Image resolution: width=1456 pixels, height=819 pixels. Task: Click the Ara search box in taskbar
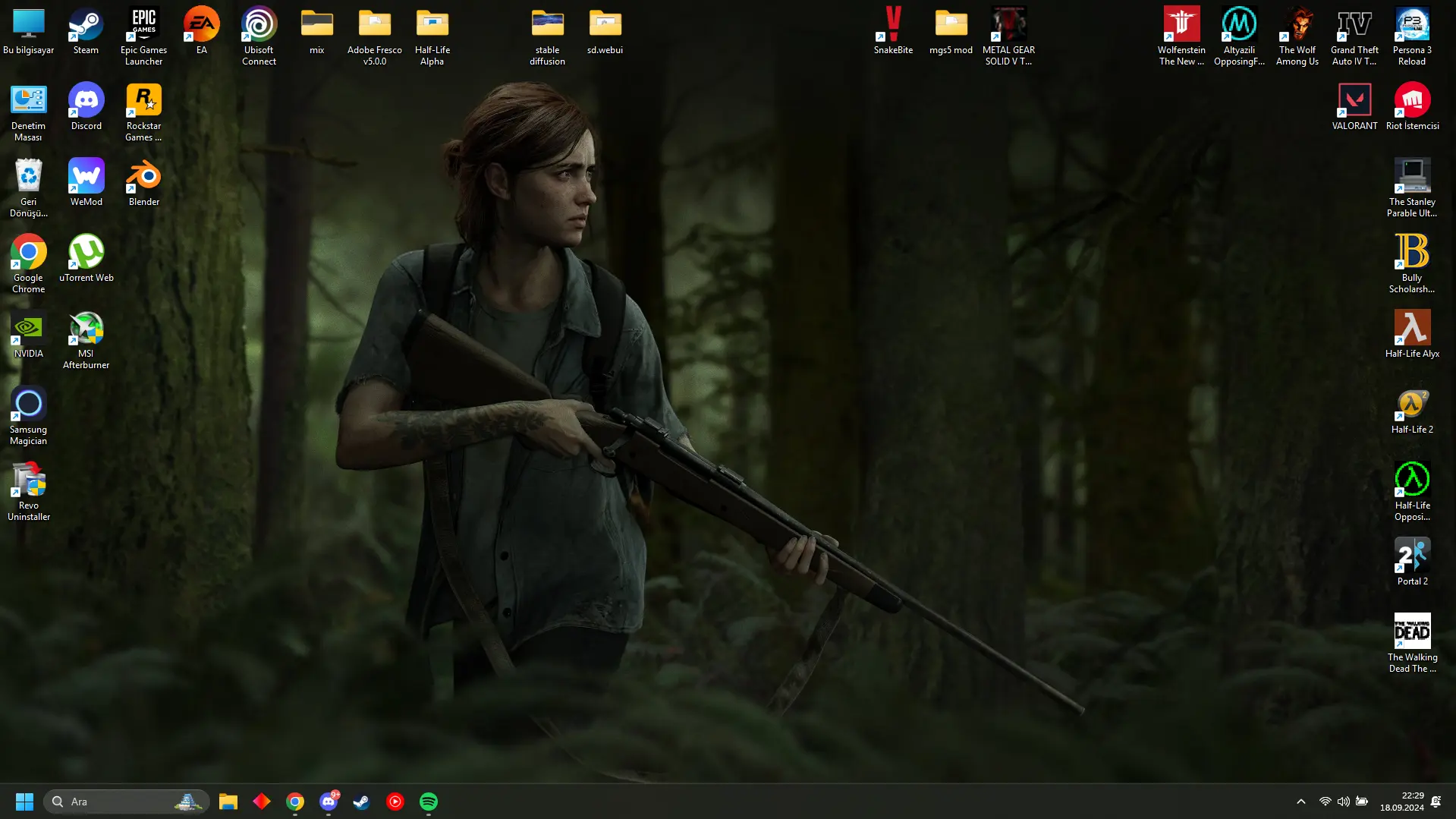(126, 802)
